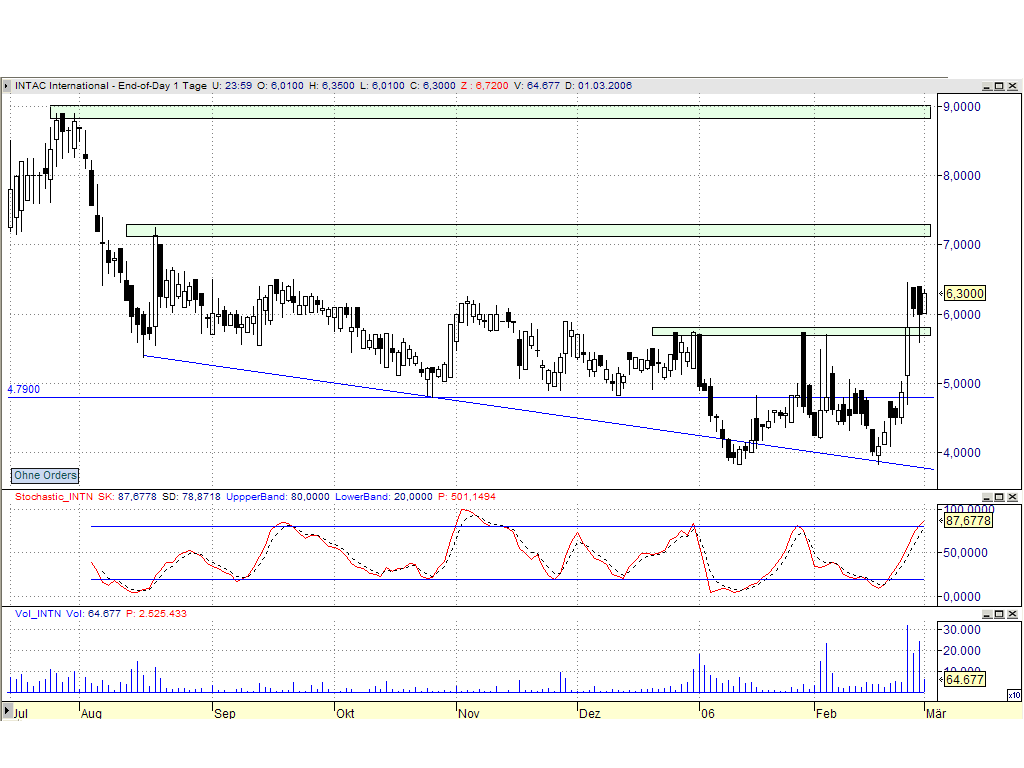Click the 4,0000 price axis label

coord(962,452)
